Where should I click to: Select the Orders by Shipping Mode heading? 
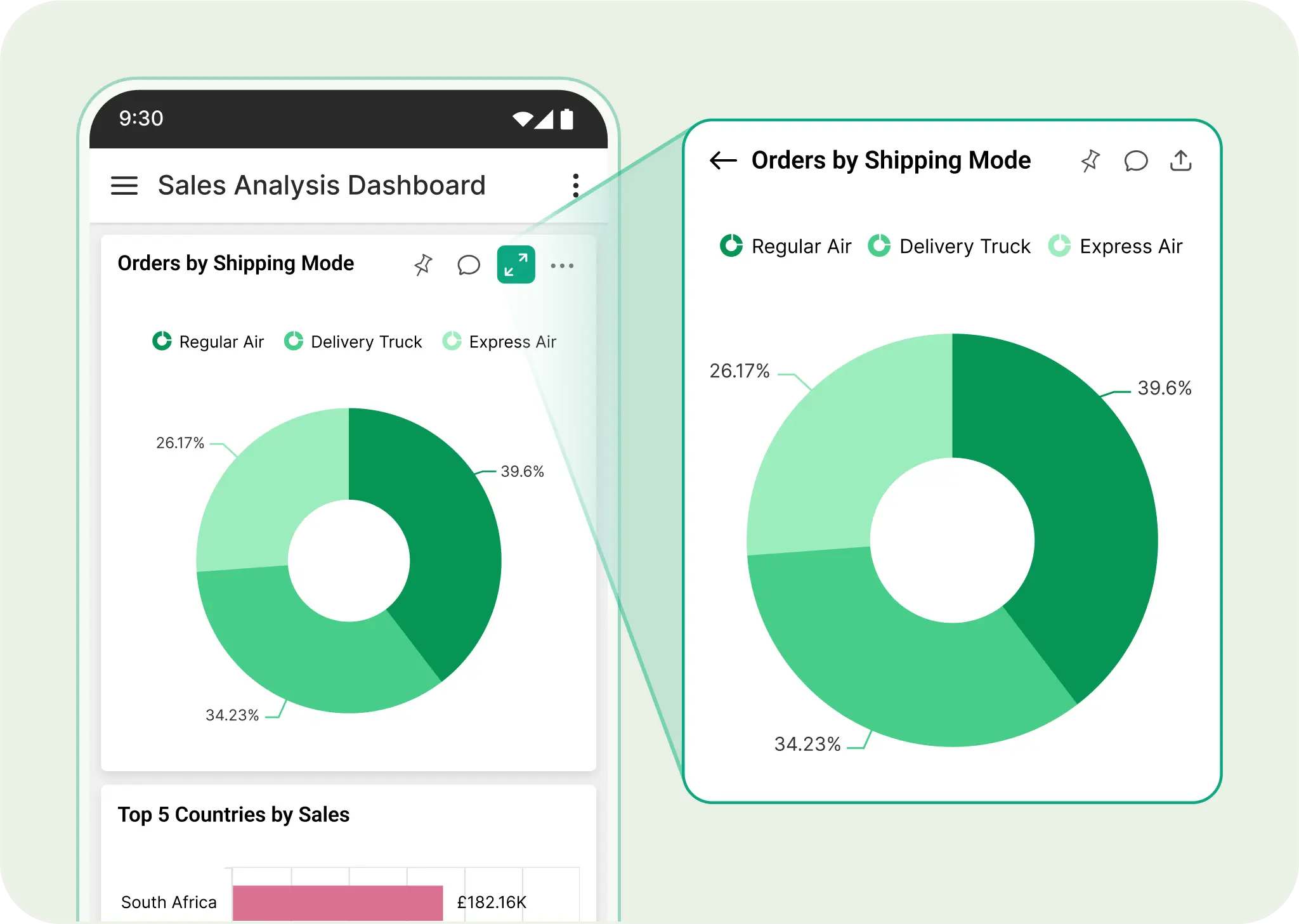[x=236, y=263]
